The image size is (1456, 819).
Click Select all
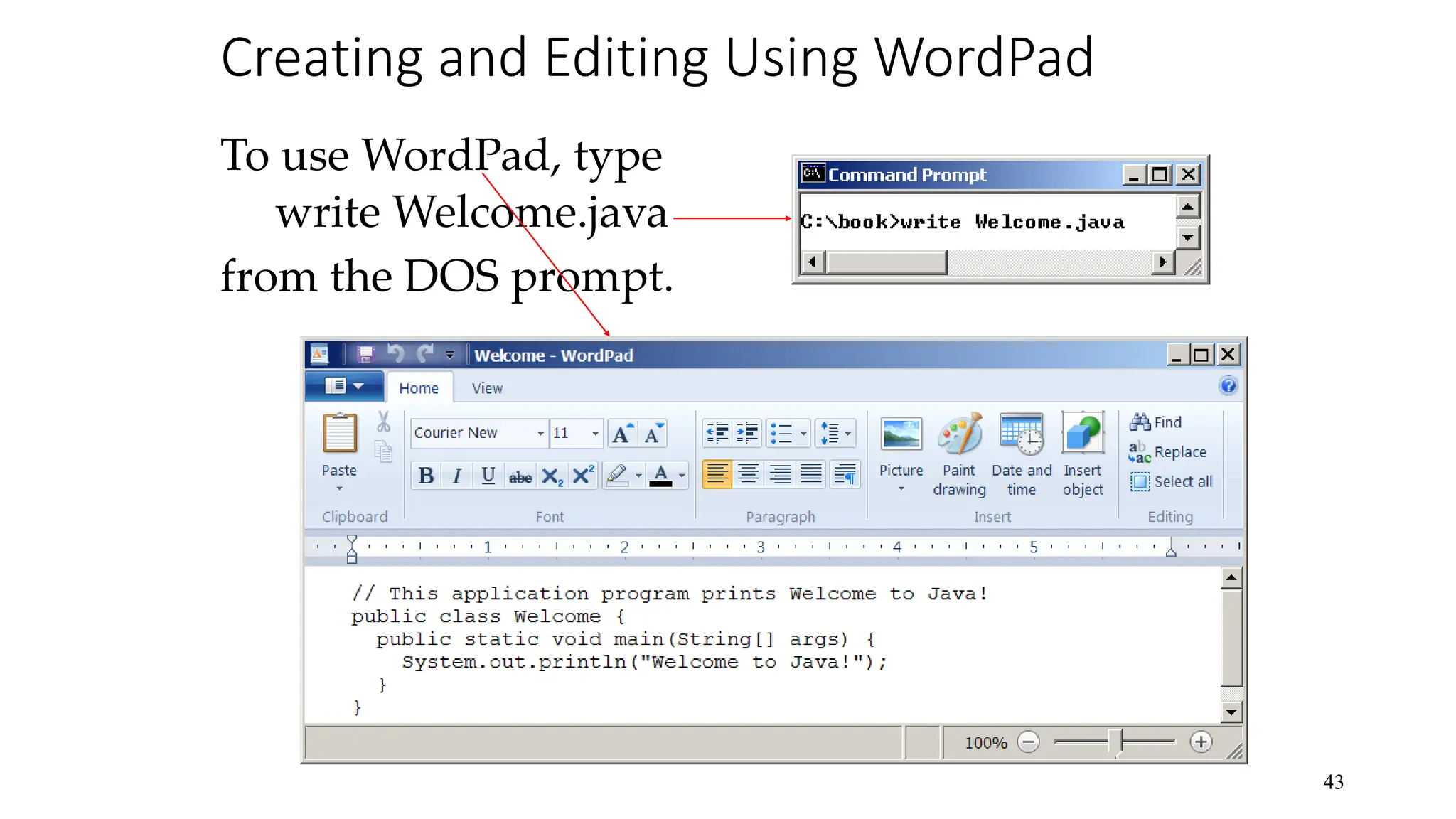[1171, 481]
